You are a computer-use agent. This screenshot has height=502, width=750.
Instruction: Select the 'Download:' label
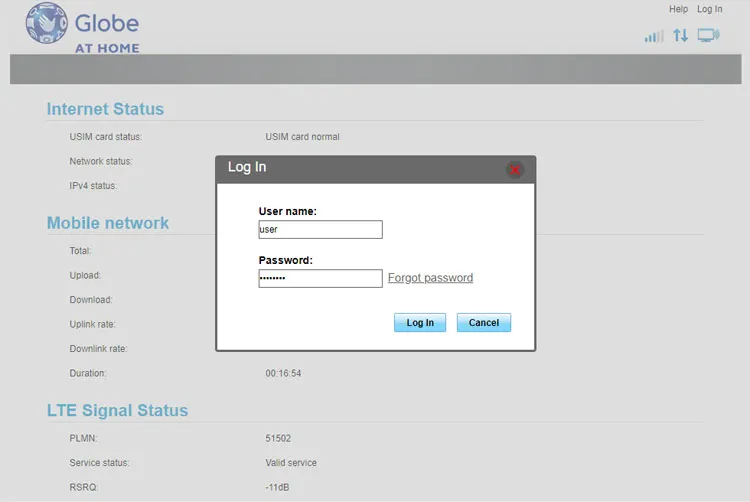point(91,300)
